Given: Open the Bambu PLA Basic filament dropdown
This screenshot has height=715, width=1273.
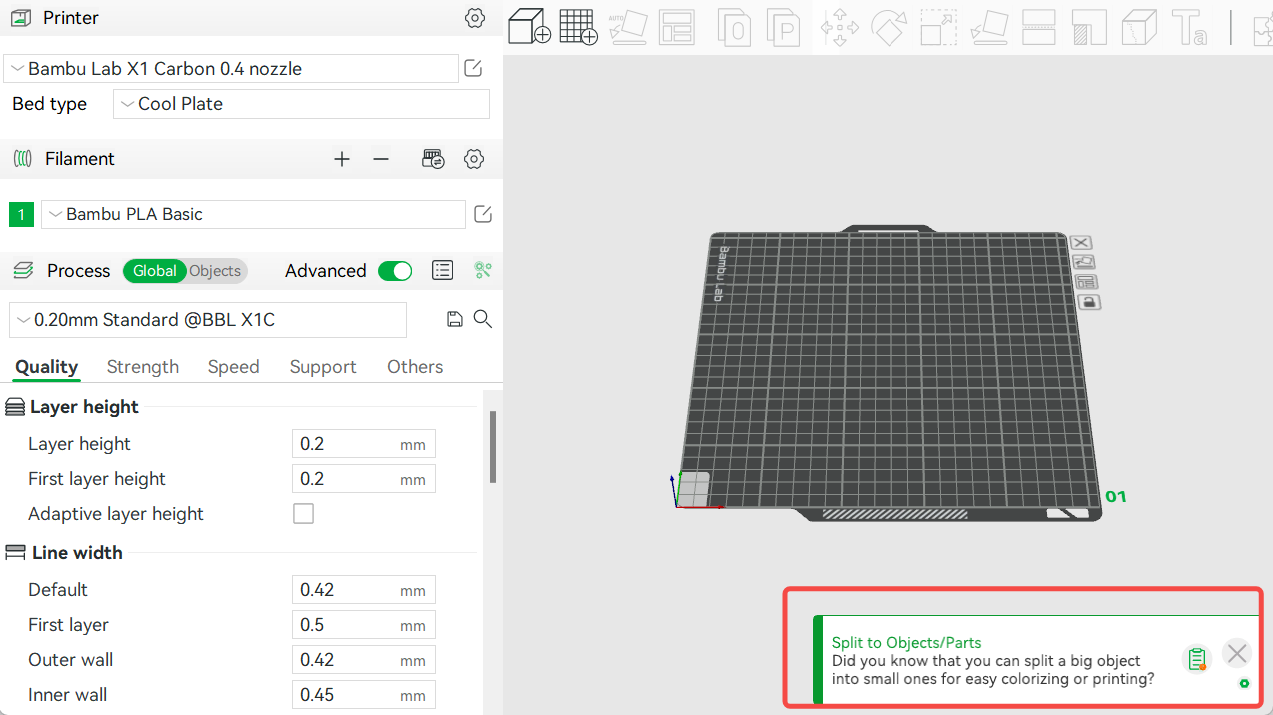Looking at the screenshot, I should (x=253, y=214).
